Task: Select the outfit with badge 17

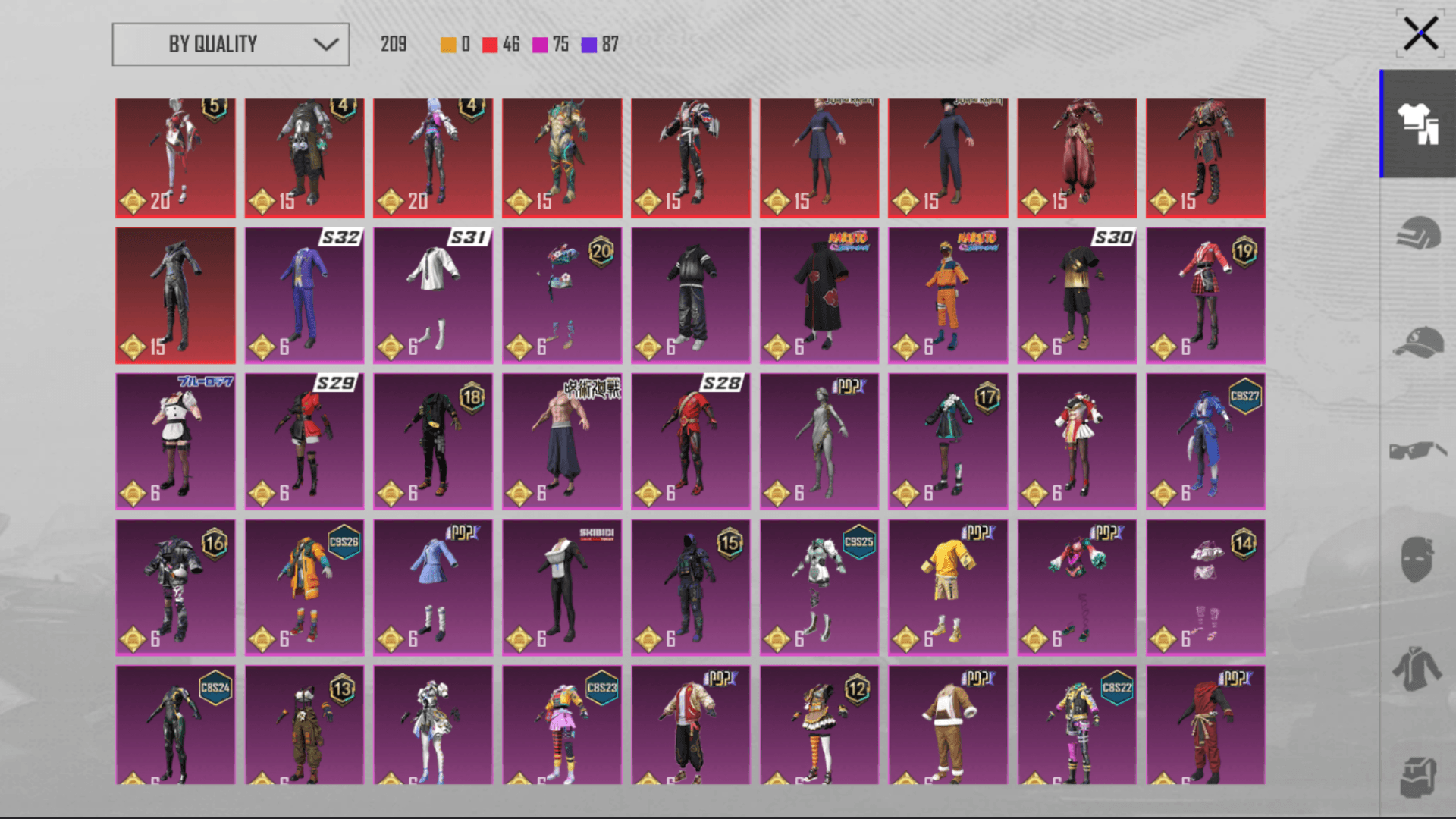Action: [x=948, y=441]
